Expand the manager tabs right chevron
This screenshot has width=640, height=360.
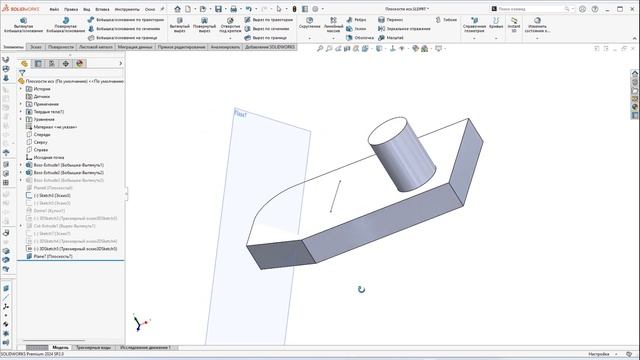click(120, 63)
